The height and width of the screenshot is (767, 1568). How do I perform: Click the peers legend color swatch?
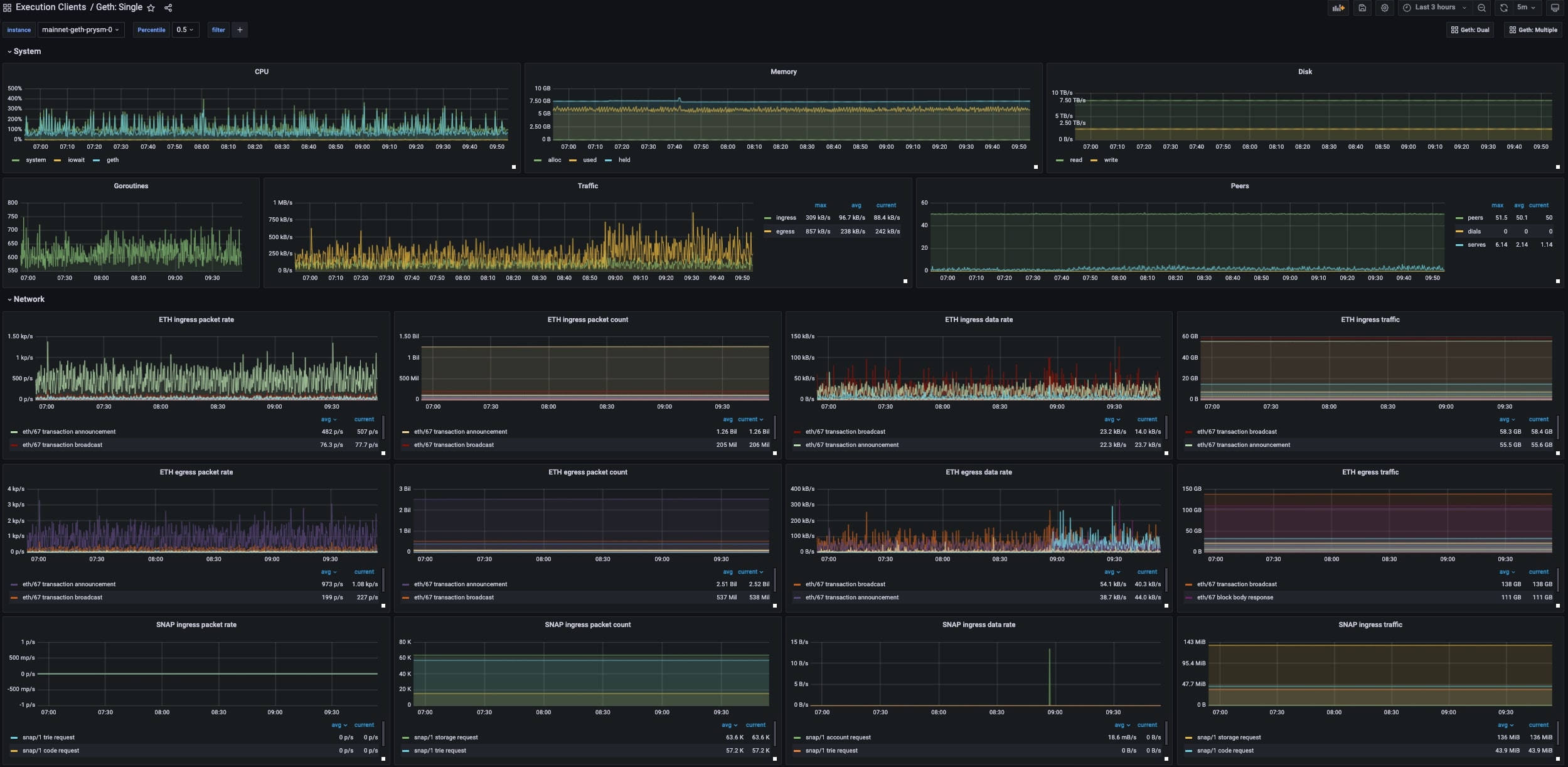[x=1459, y=218]
